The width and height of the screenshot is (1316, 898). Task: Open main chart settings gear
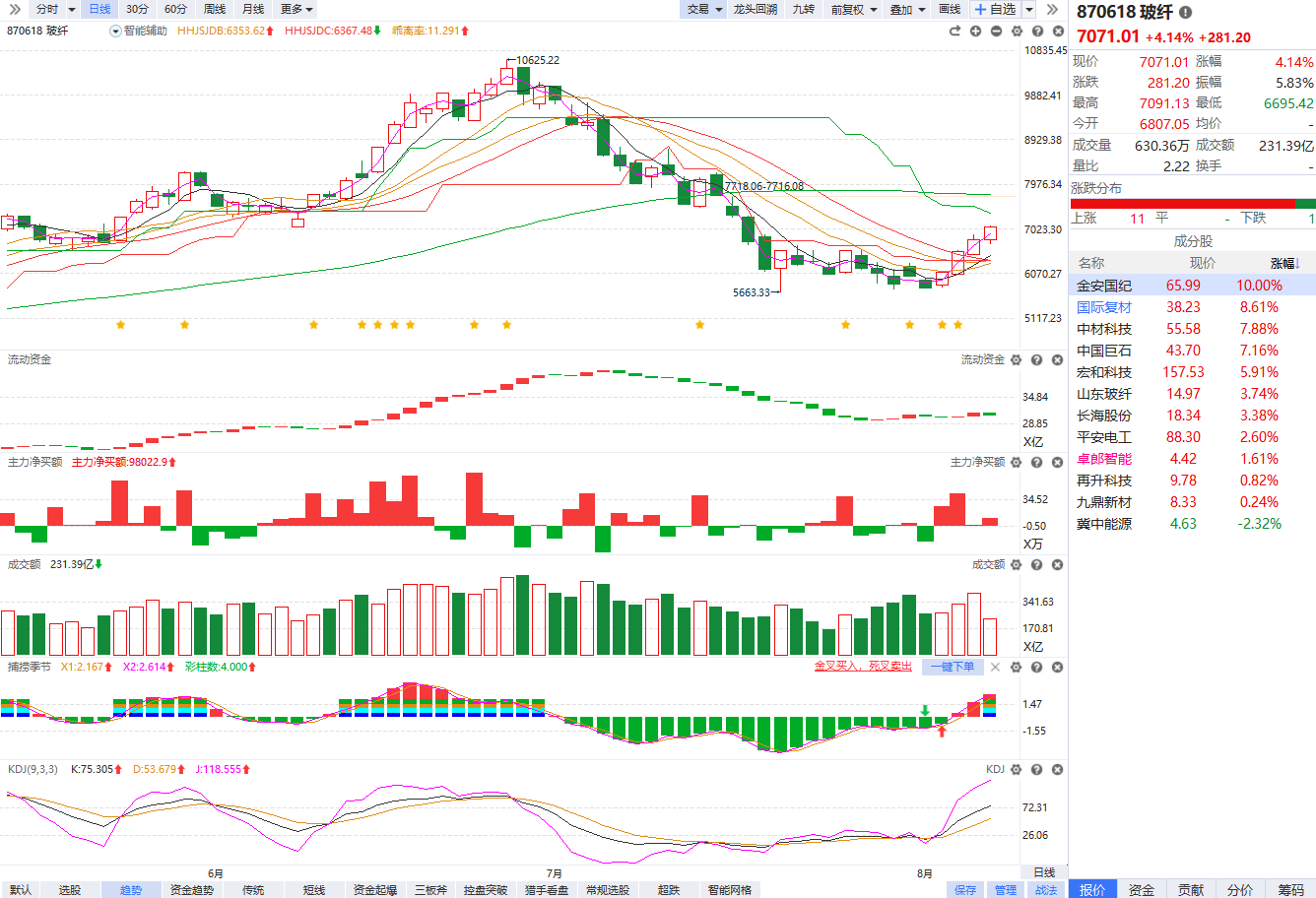(1017, 32)
